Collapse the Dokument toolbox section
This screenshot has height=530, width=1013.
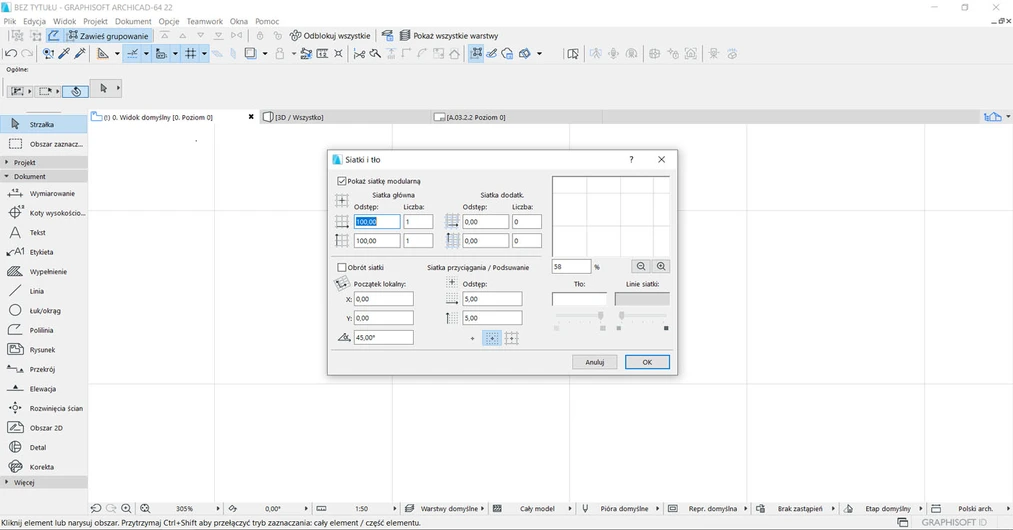tap(43, 176)
